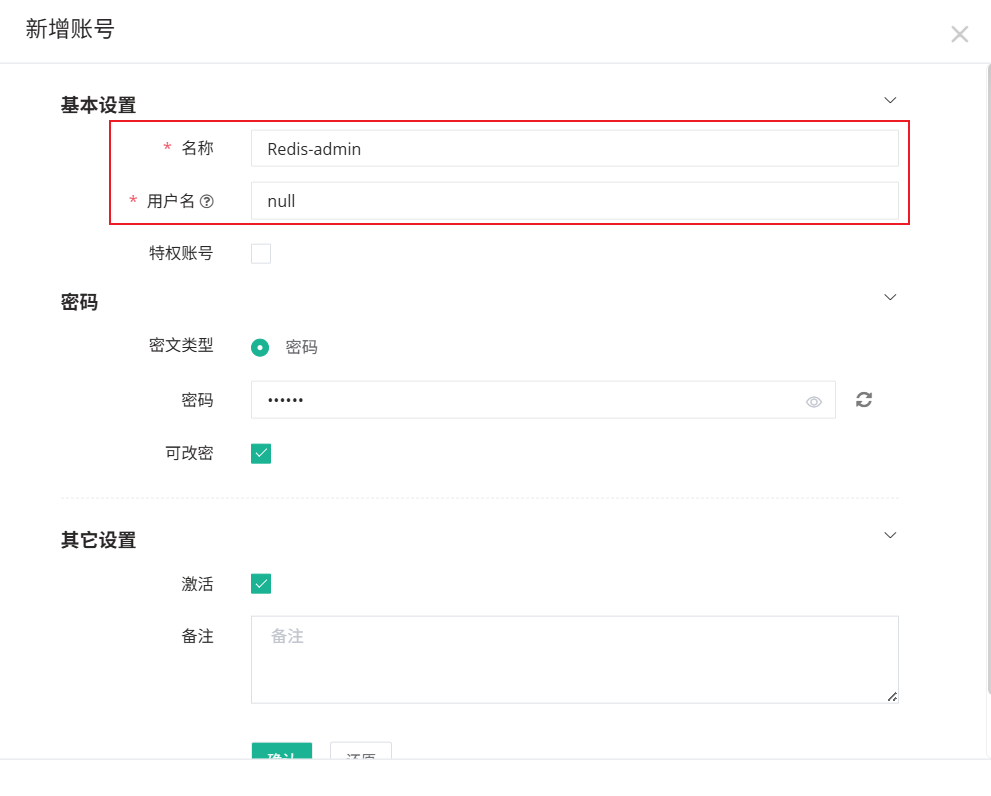This screenshot has width=991, height=796.
Task: Click into the 备注 text area
Action: coord(574,660)
